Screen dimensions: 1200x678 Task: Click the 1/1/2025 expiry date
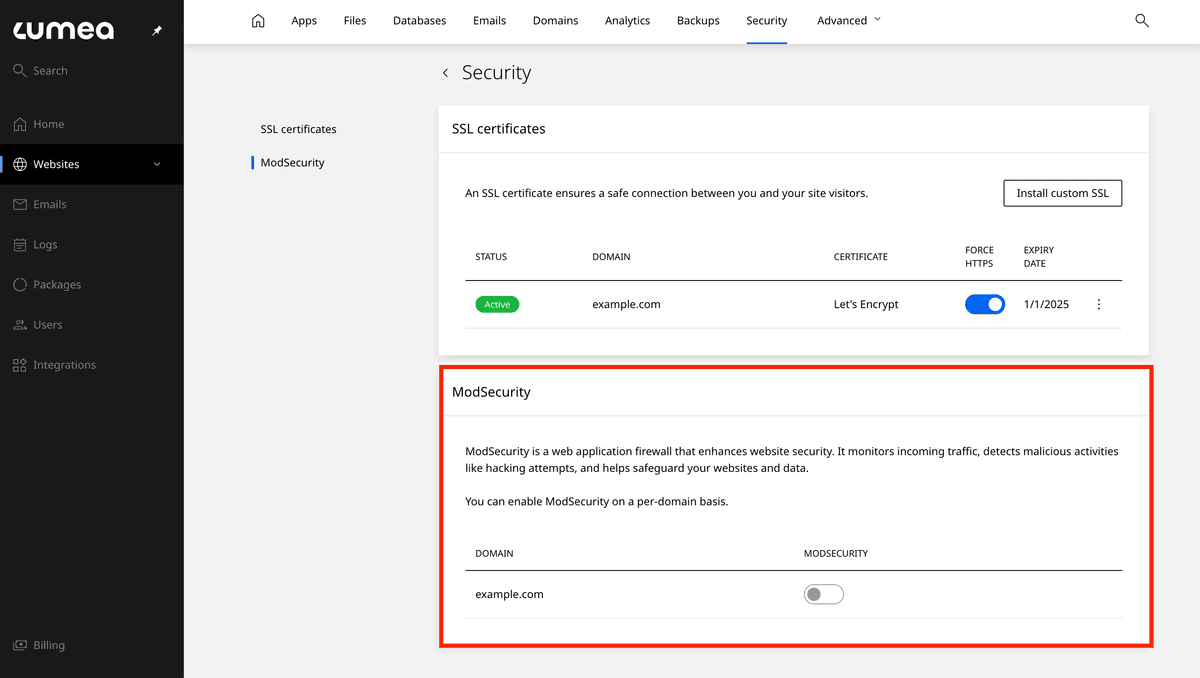pyautogui.click(x=1046, y=304)
